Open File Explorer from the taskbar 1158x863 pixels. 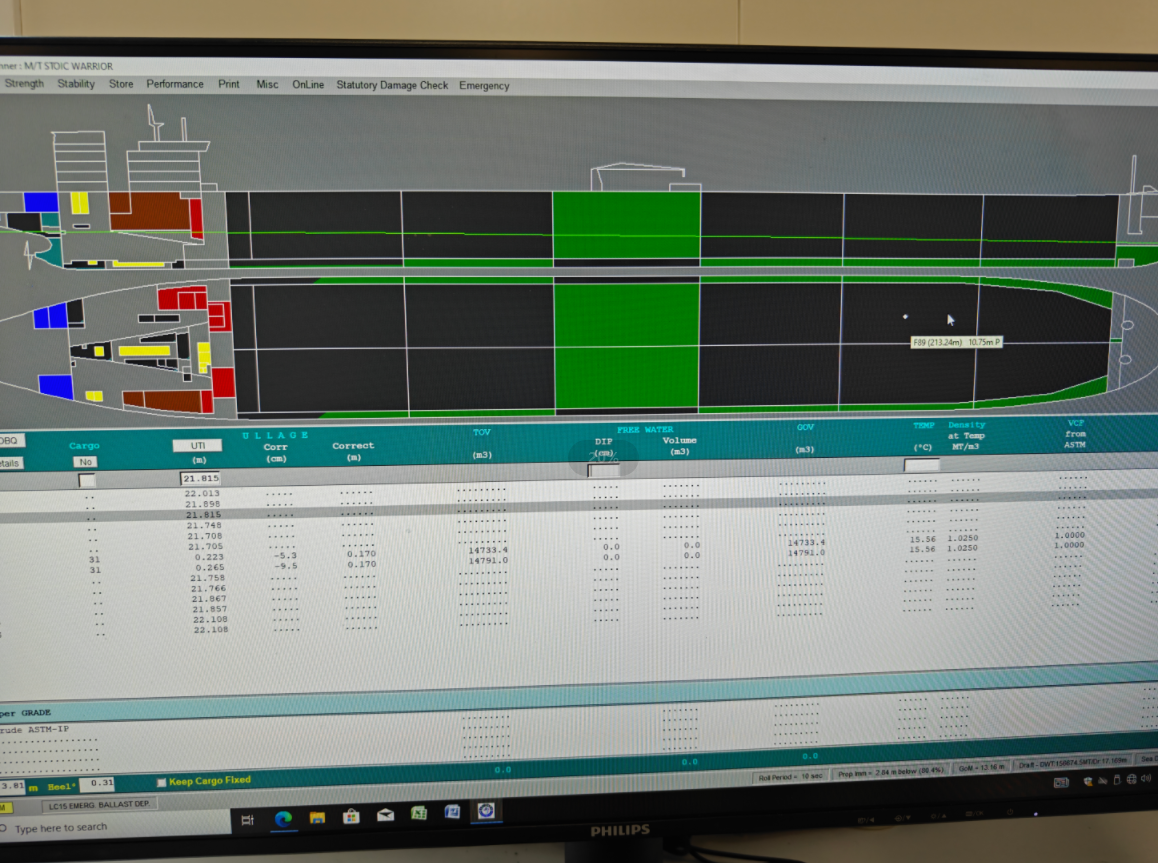click(x=317, y=817)
